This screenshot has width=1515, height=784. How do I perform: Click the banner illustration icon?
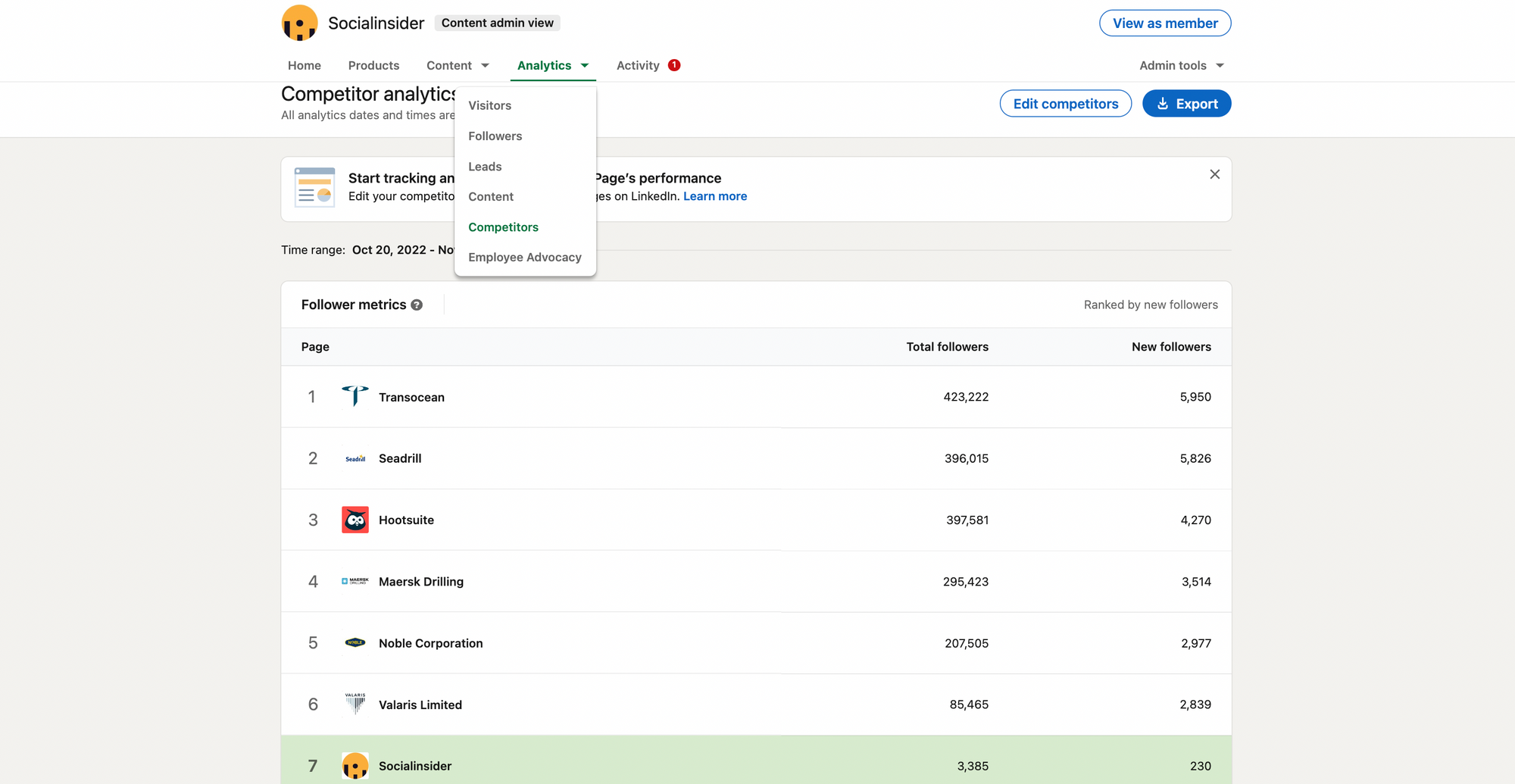(x=314, y=187)
